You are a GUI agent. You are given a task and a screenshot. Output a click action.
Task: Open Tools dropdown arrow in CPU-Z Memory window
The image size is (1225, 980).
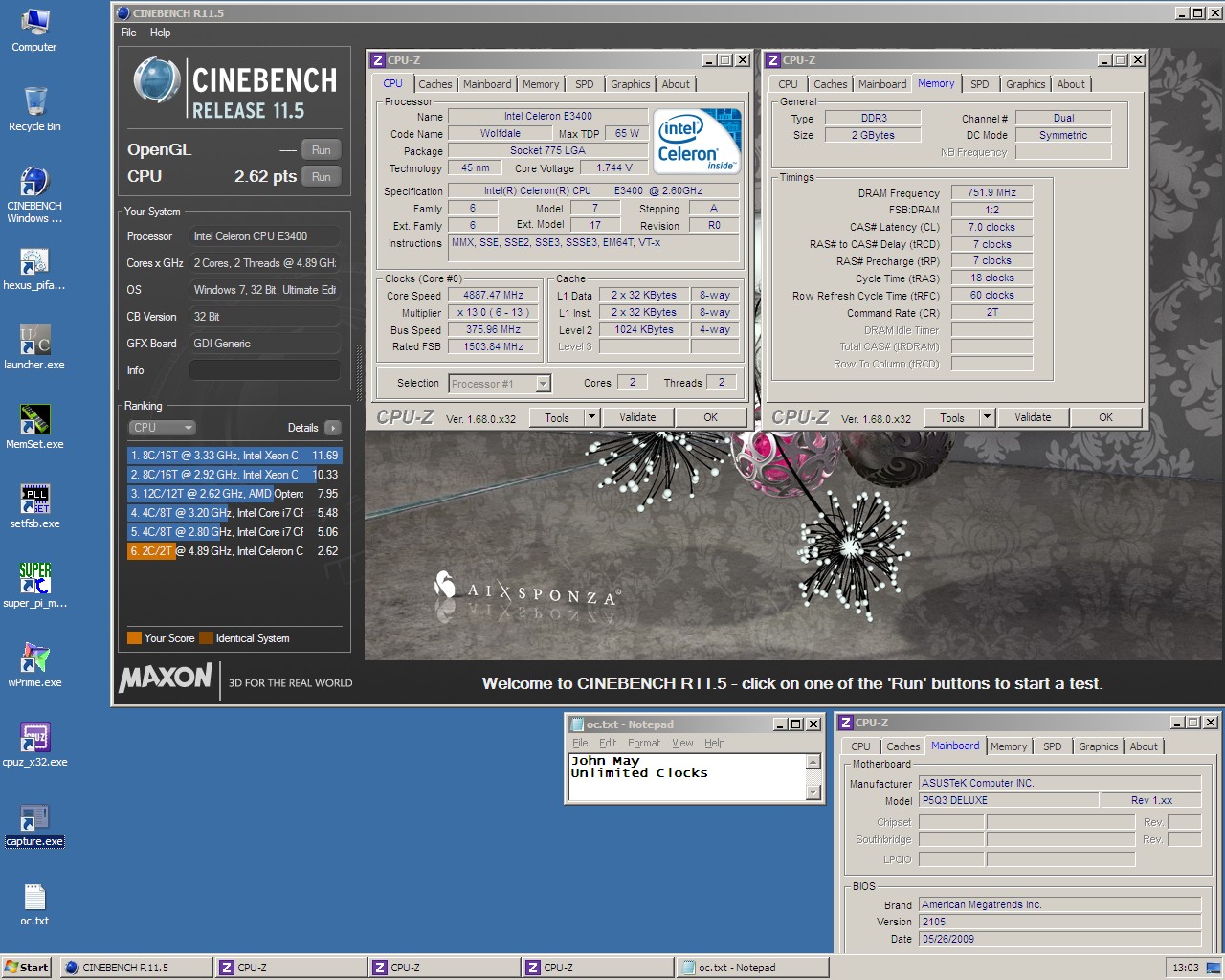coord(987,417)
